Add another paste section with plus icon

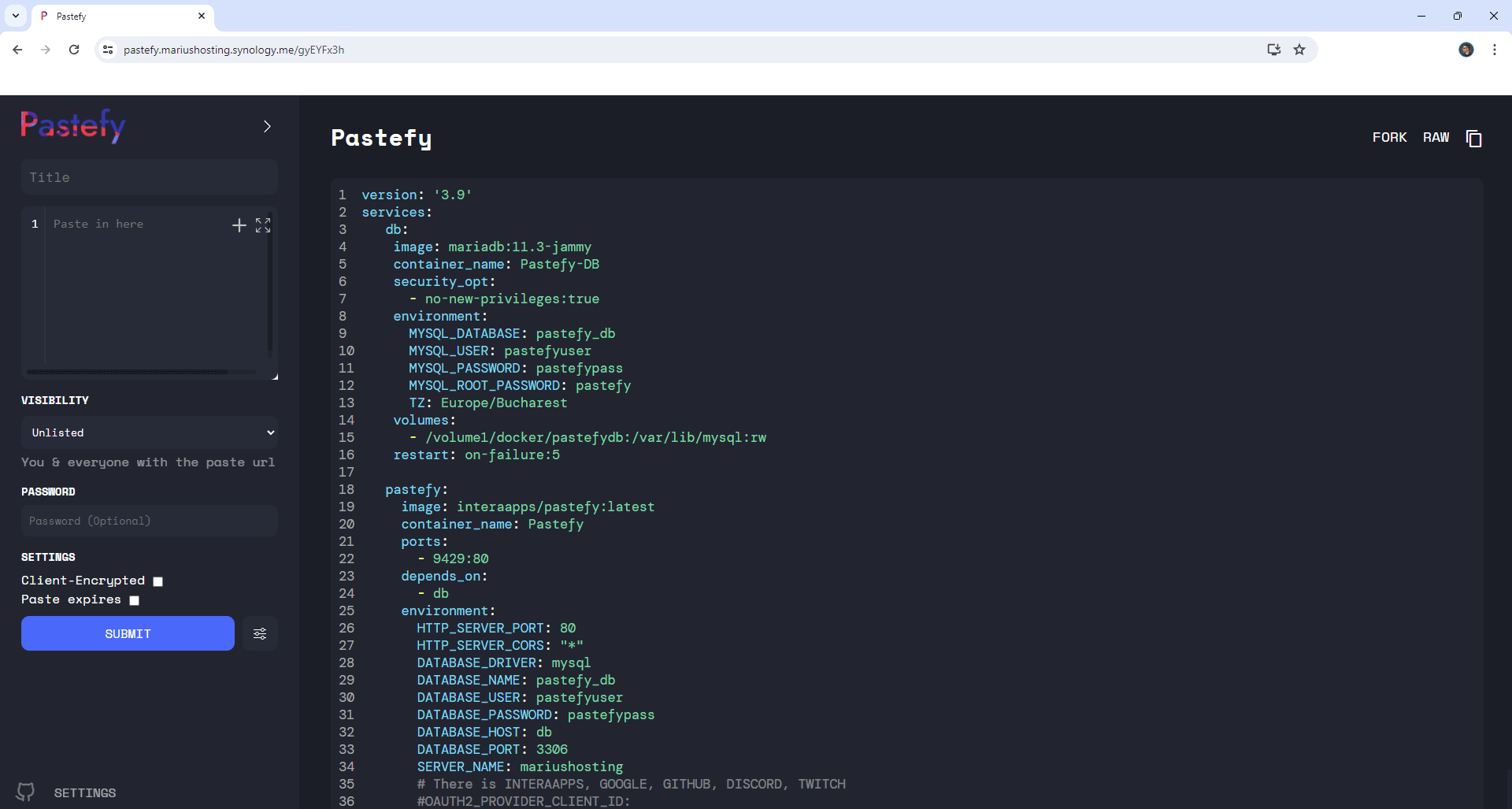coord(239,225)
